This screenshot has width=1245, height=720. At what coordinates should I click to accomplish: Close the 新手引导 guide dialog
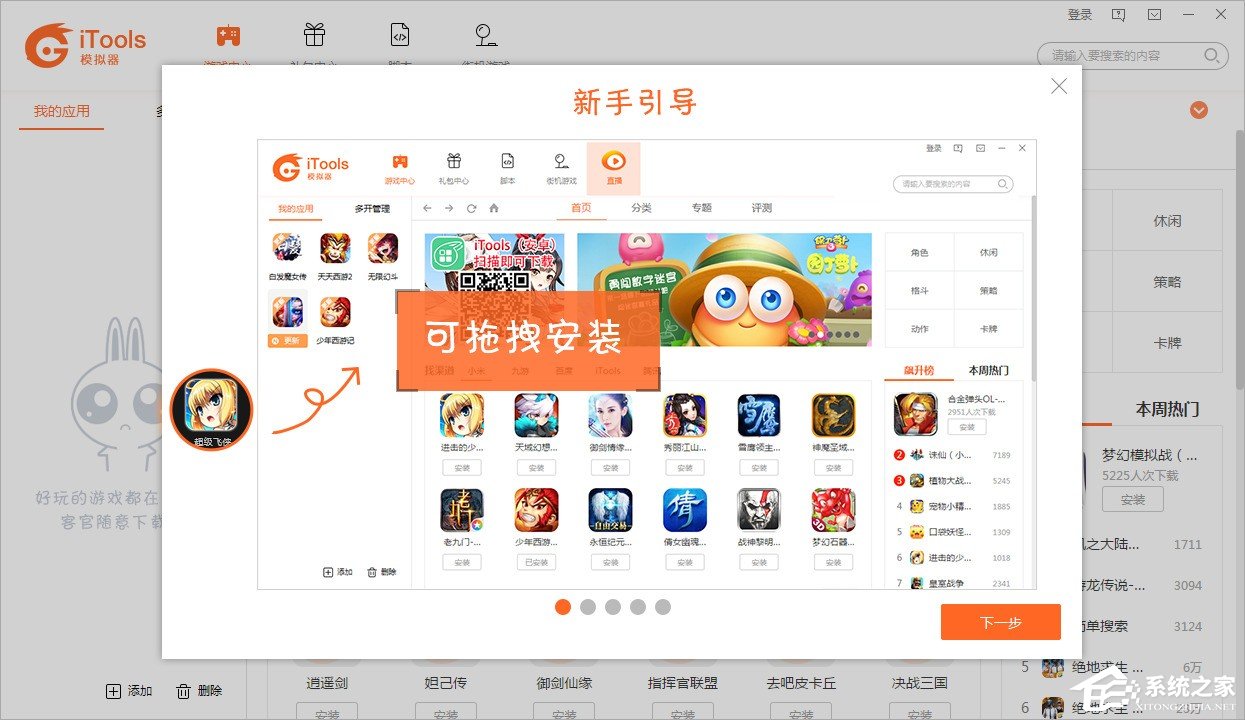pos(1059,86)
